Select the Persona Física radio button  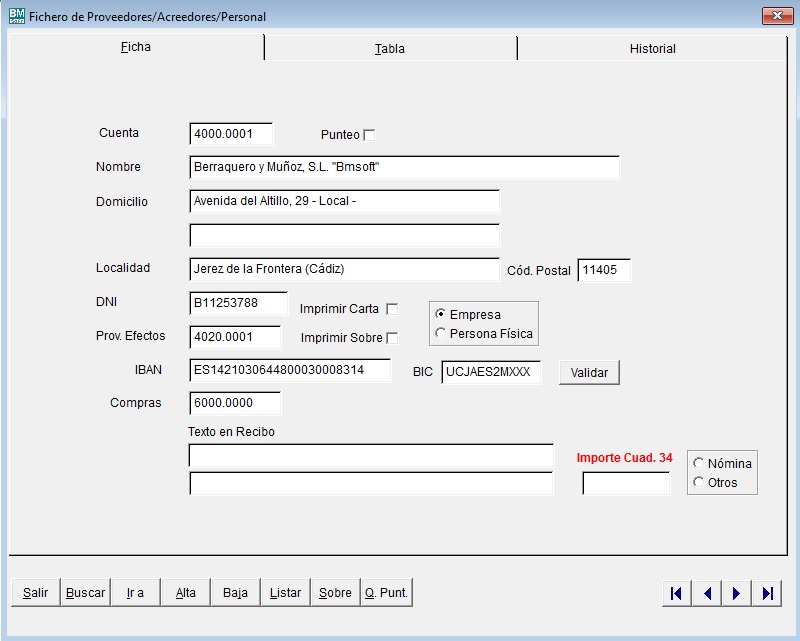coord(441,334)
